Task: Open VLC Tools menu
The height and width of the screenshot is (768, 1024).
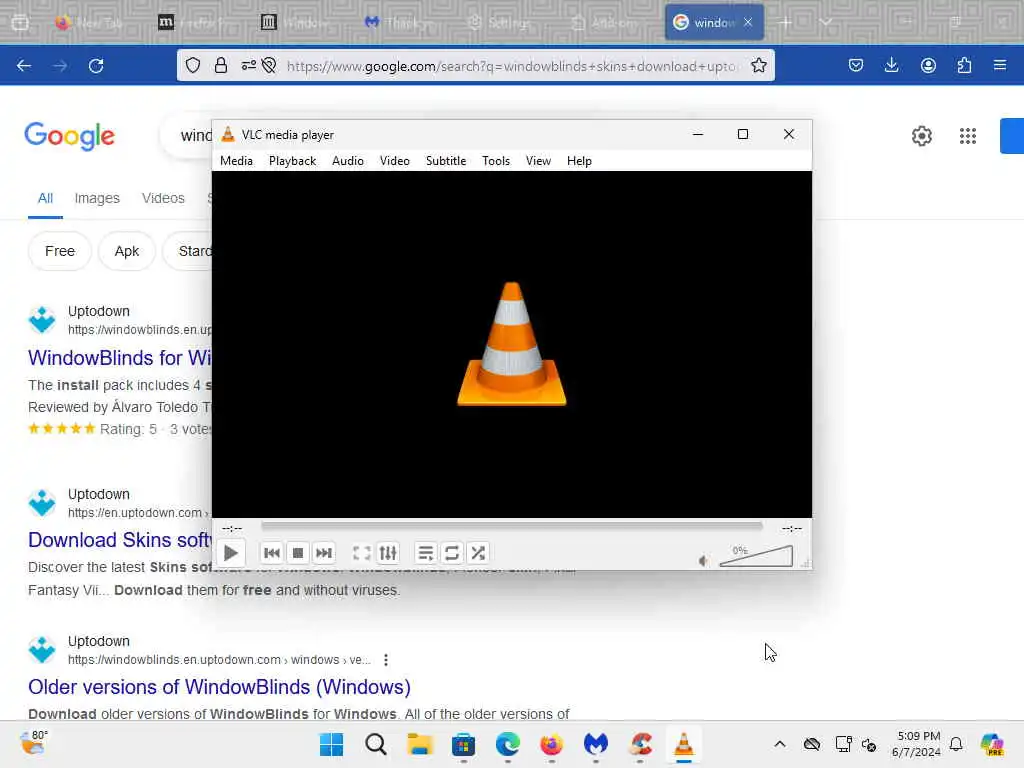Action: click(496, 161)
